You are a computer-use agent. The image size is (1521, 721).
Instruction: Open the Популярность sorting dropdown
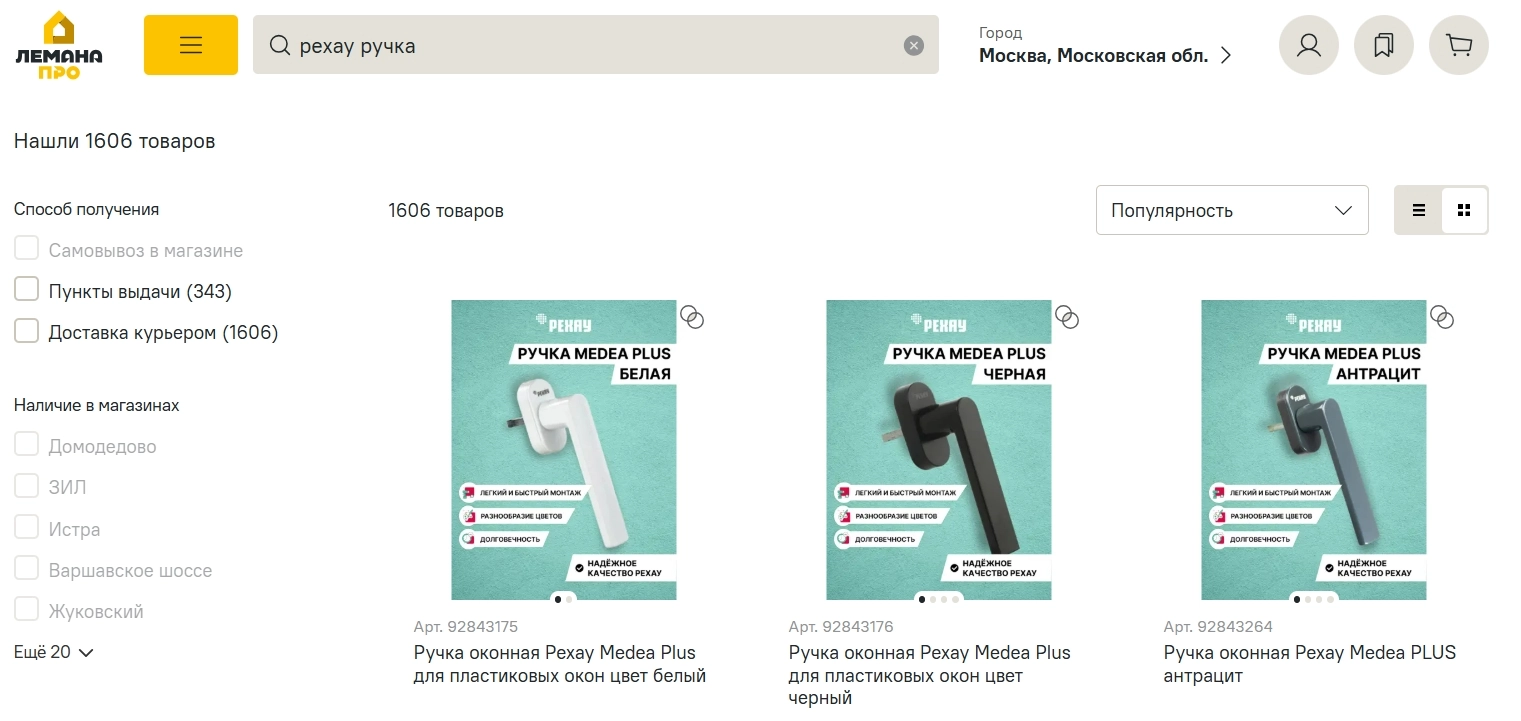tap(1231, 210)
